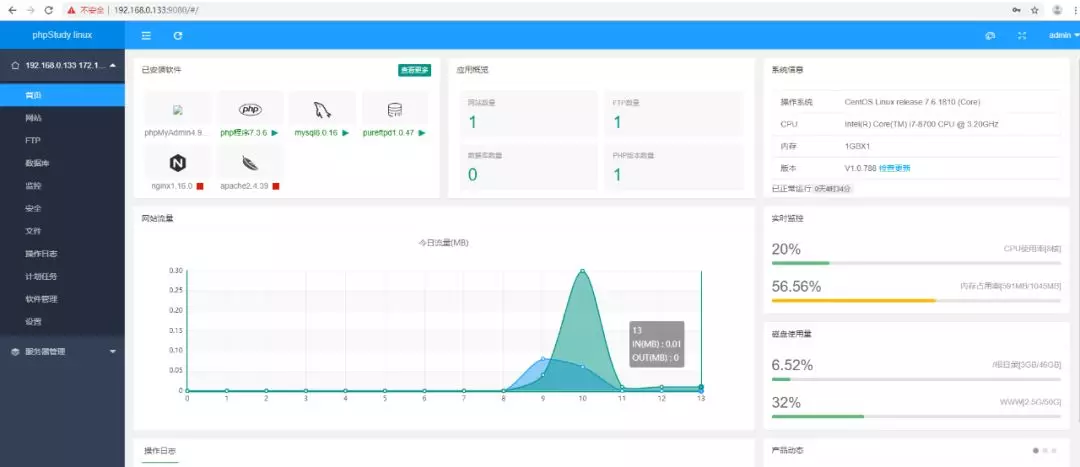Screen dimensions: 1080x467
Task: Toggle mysql8.0.16 green running indicator
Action: 345,132
